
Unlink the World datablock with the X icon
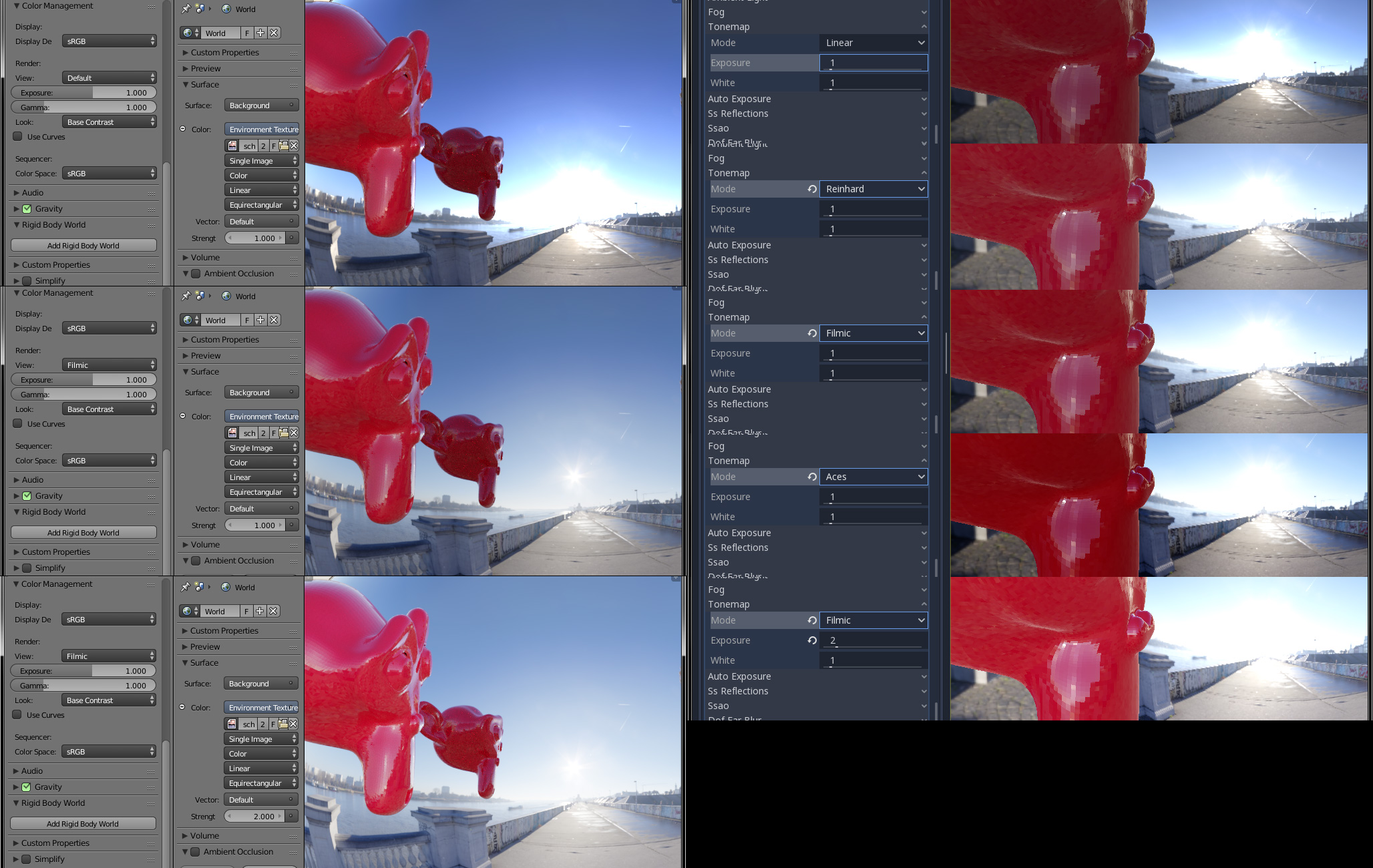coord(274,33)
